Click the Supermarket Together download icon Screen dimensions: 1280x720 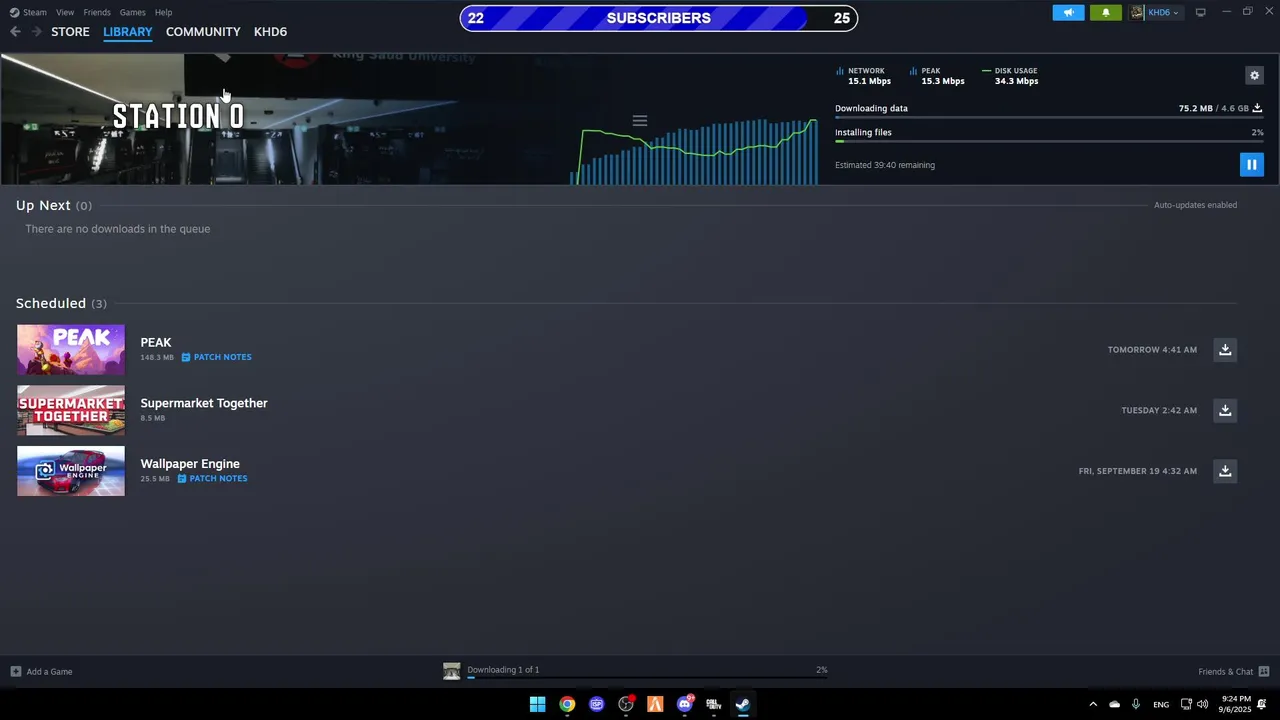pyautogui.click(x=1225, y=410)
